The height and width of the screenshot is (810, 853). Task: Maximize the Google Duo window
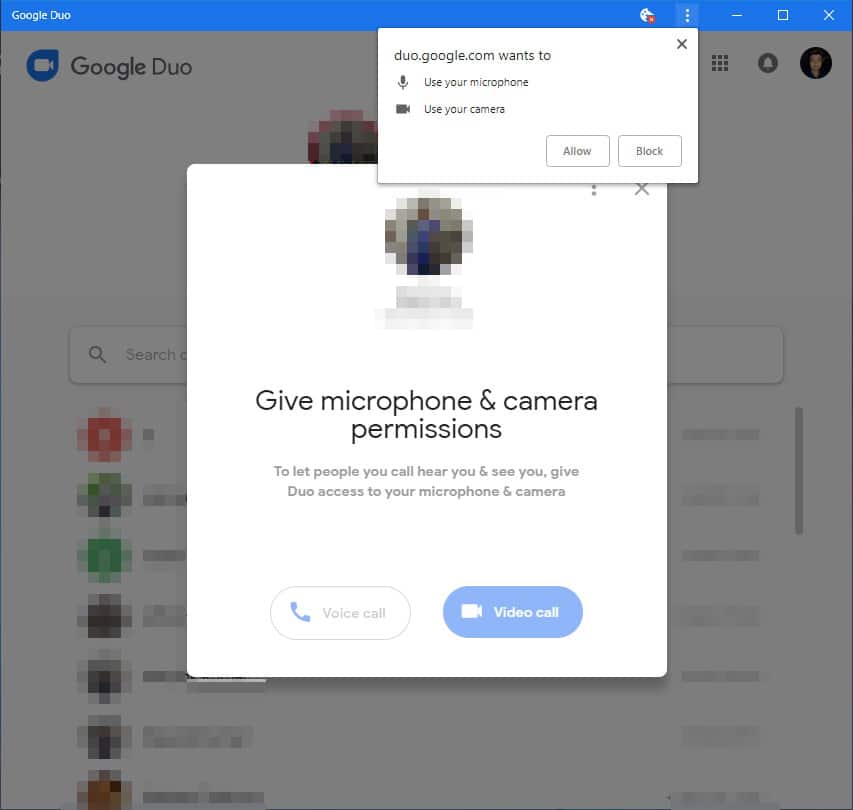tap(783, 15)
